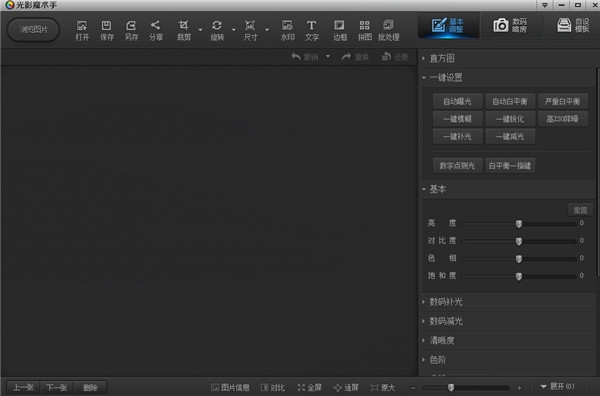Open the undo history dropdown arrow
Viewport: 600px width, 396px height.
328,56
